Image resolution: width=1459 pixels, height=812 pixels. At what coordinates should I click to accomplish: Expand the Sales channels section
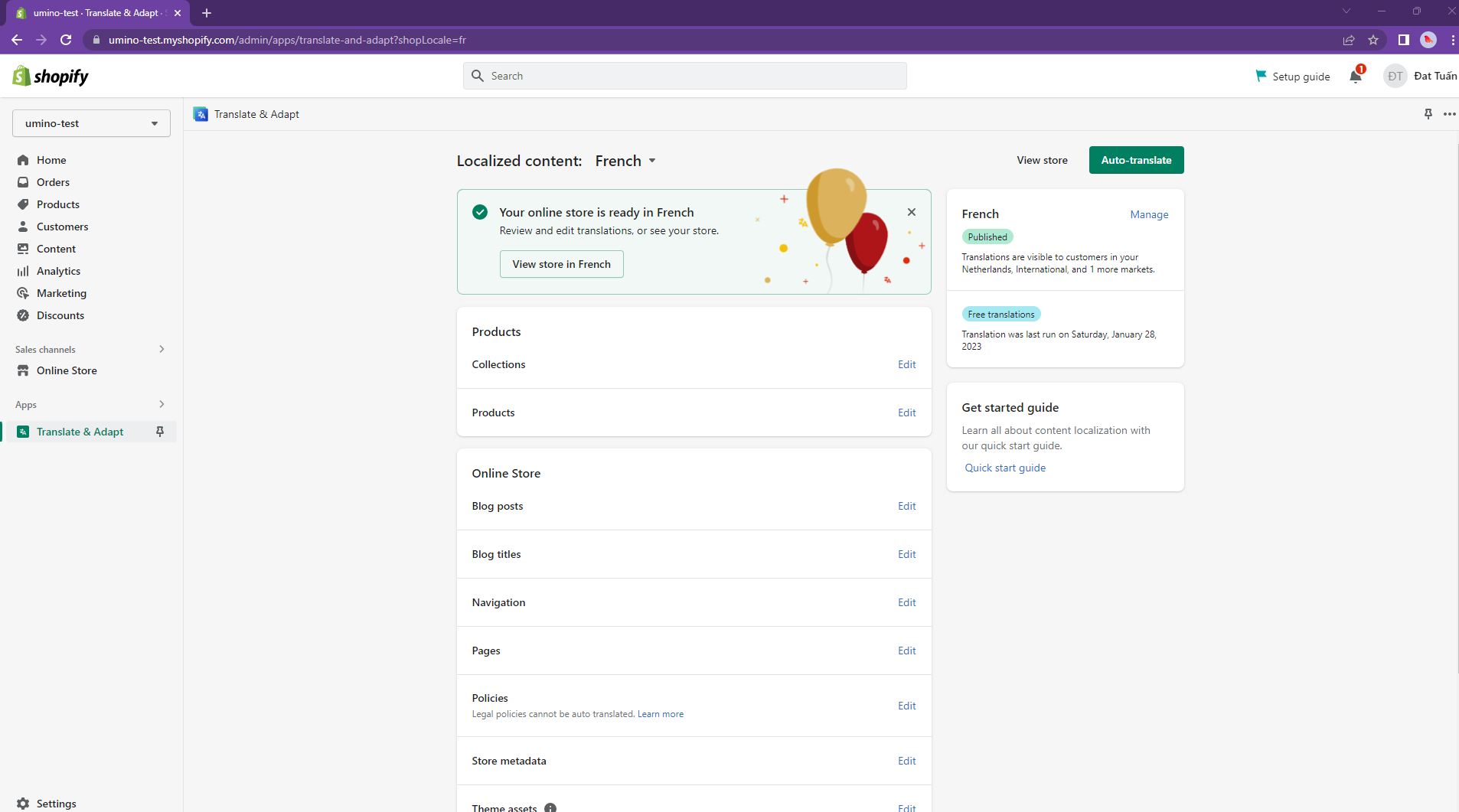pos(161,349)
